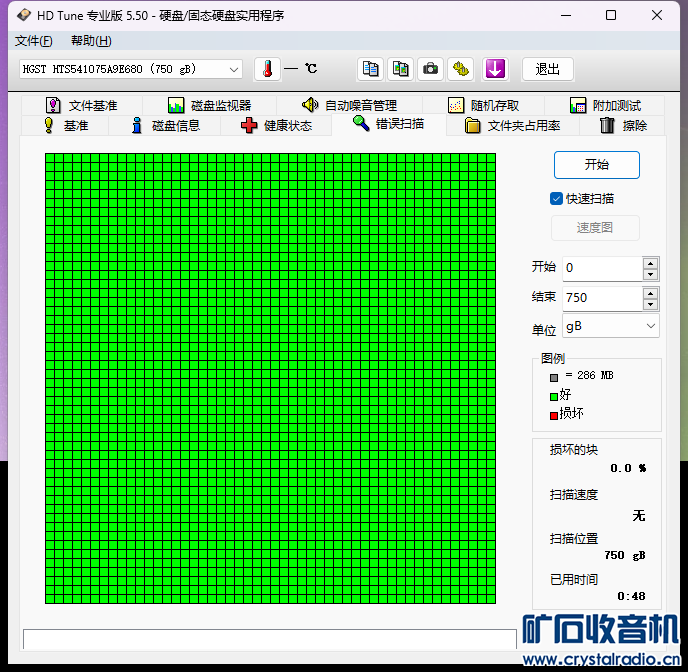Decrease the 开始 value with down arrow

pyautogui.click(x=650, y=275)
